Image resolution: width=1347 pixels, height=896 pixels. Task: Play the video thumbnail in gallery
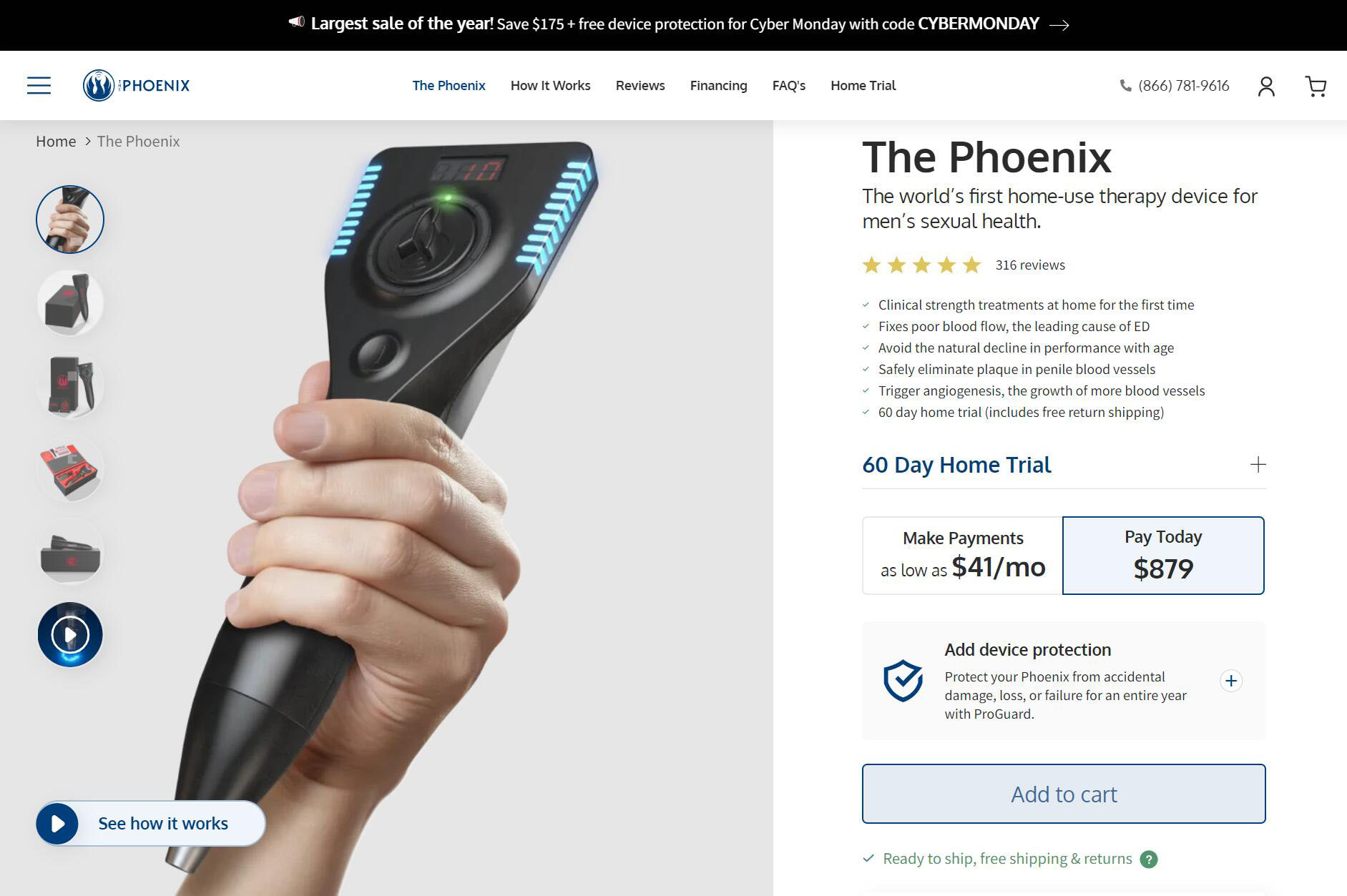(70, 634)
